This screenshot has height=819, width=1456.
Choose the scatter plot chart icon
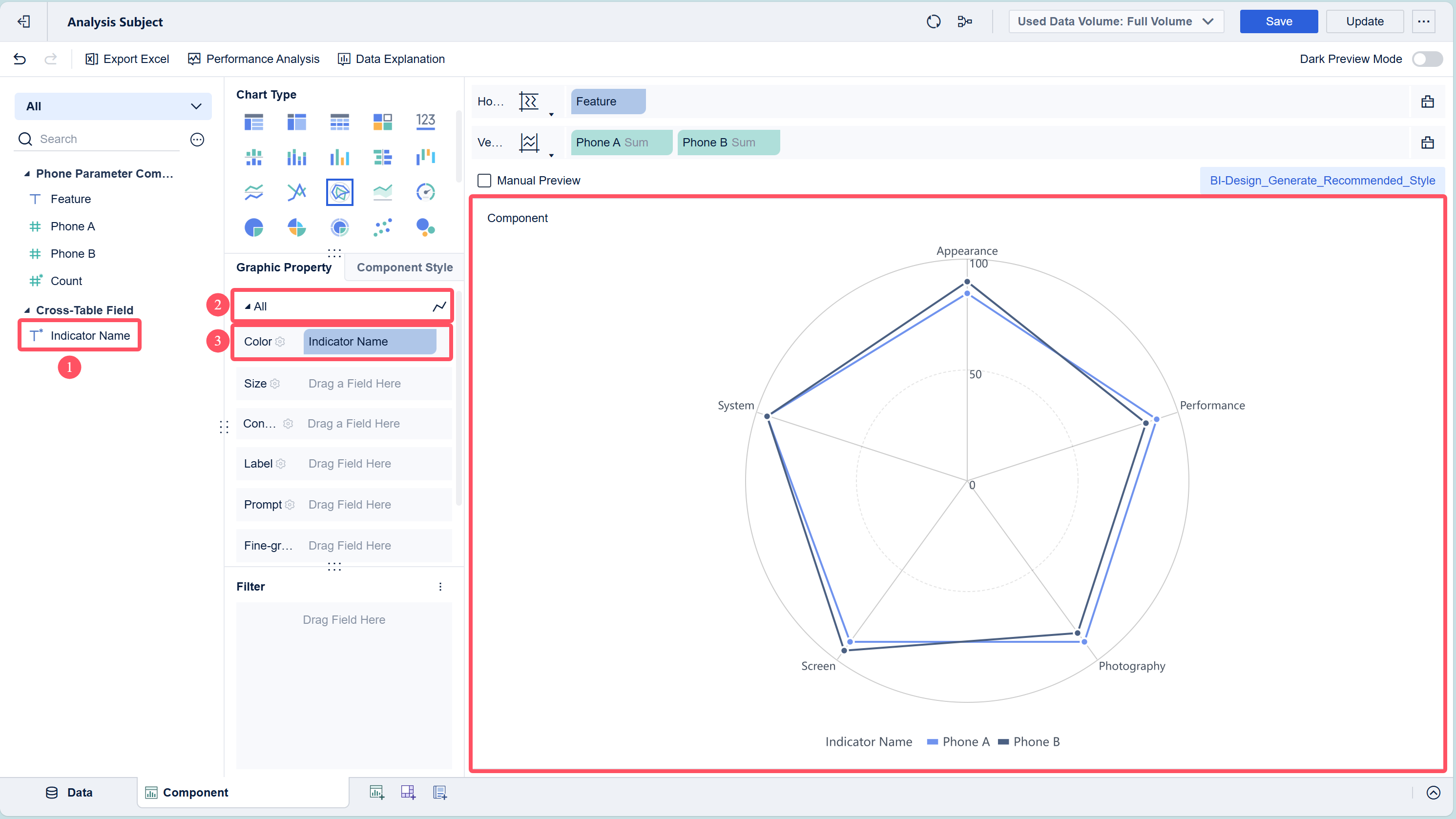[383, 227]
